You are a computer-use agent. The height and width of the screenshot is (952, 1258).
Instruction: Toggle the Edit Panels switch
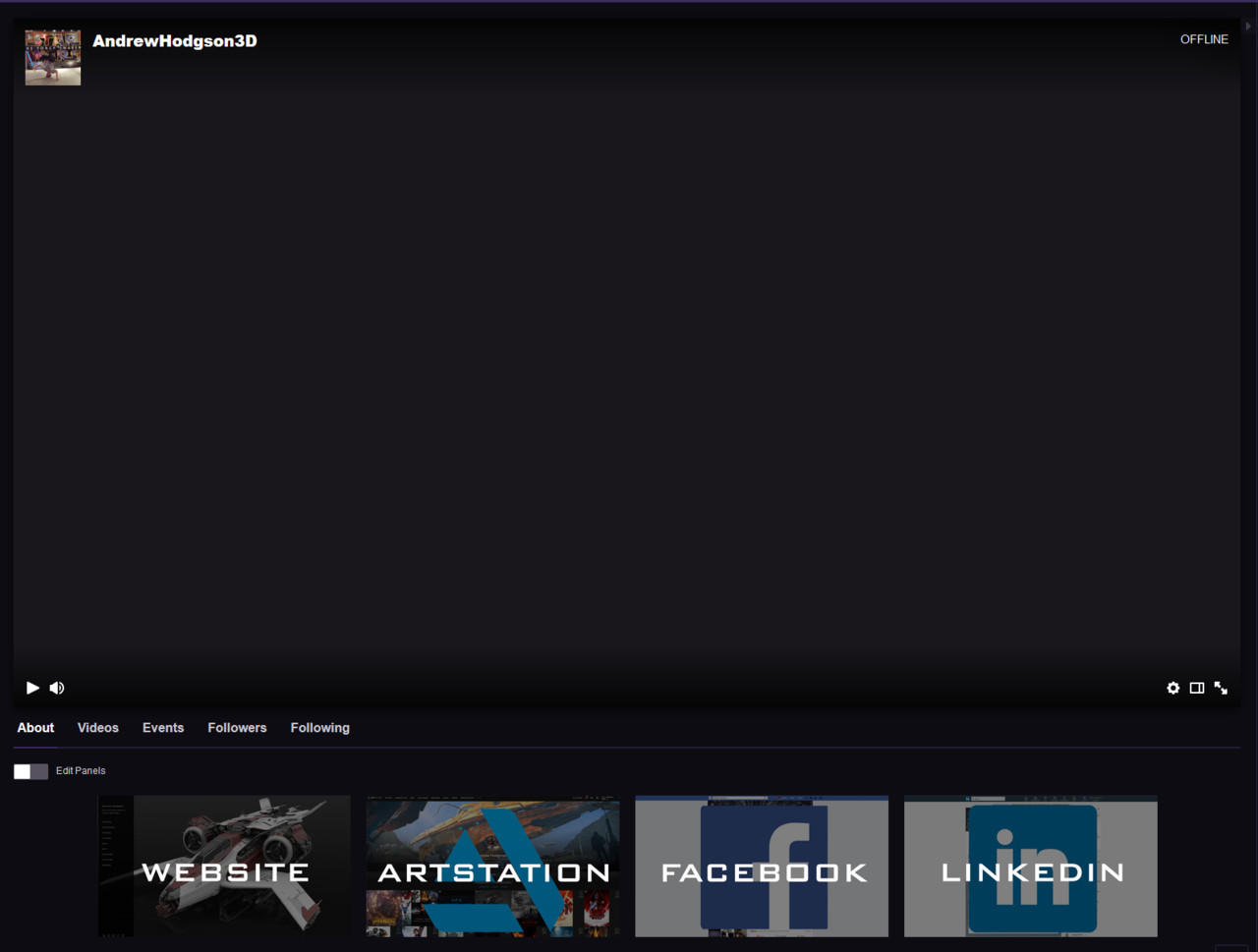30,771
